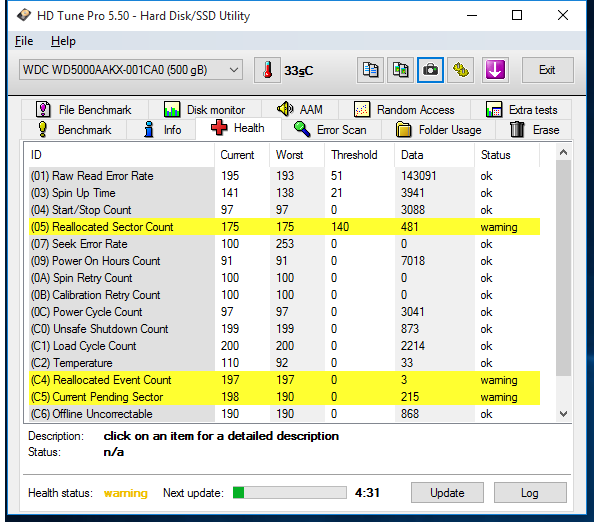The height and width of the screenshot is (522, 594).
Task: Click the Log button
Action: 530,492
